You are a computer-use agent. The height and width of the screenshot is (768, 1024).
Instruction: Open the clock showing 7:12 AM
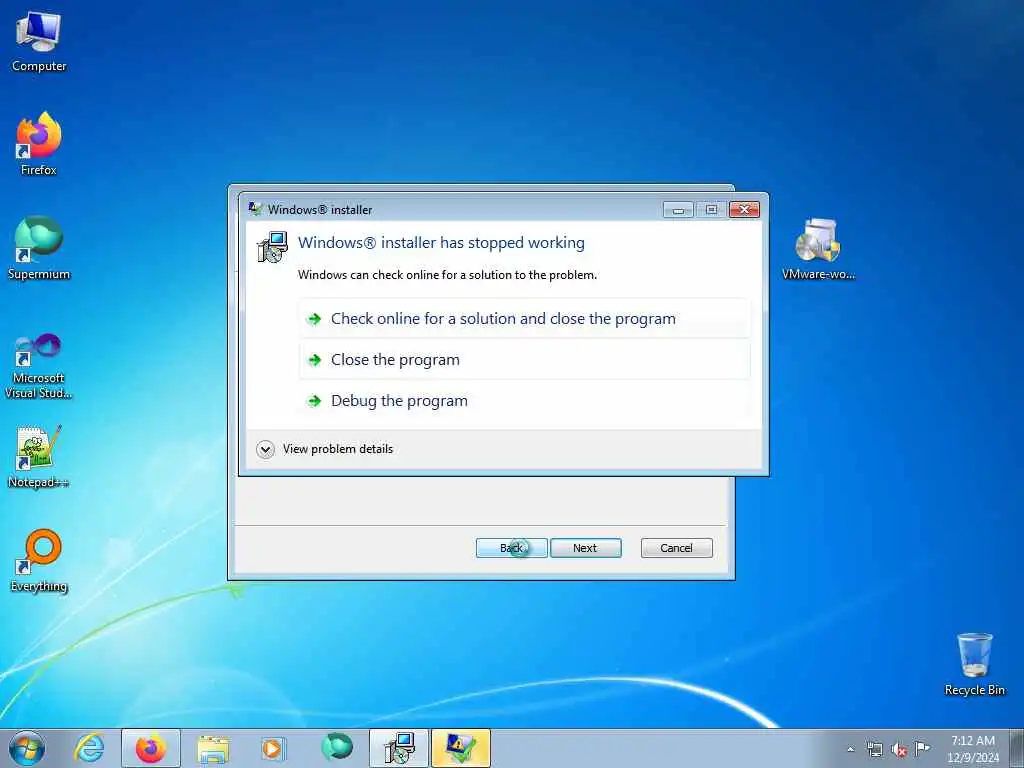click(x=973, y=748)
